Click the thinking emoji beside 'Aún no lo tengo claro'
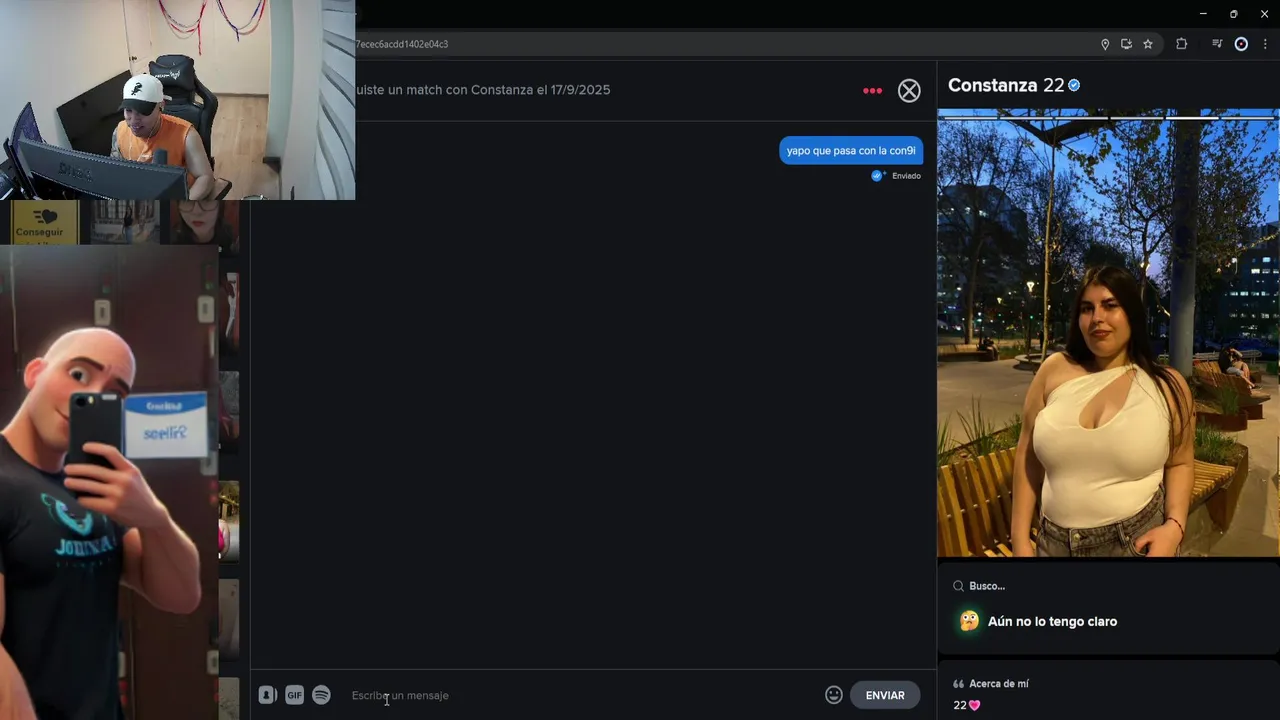1280x720 pixels. pyautogui.click(x=969, y=621)
